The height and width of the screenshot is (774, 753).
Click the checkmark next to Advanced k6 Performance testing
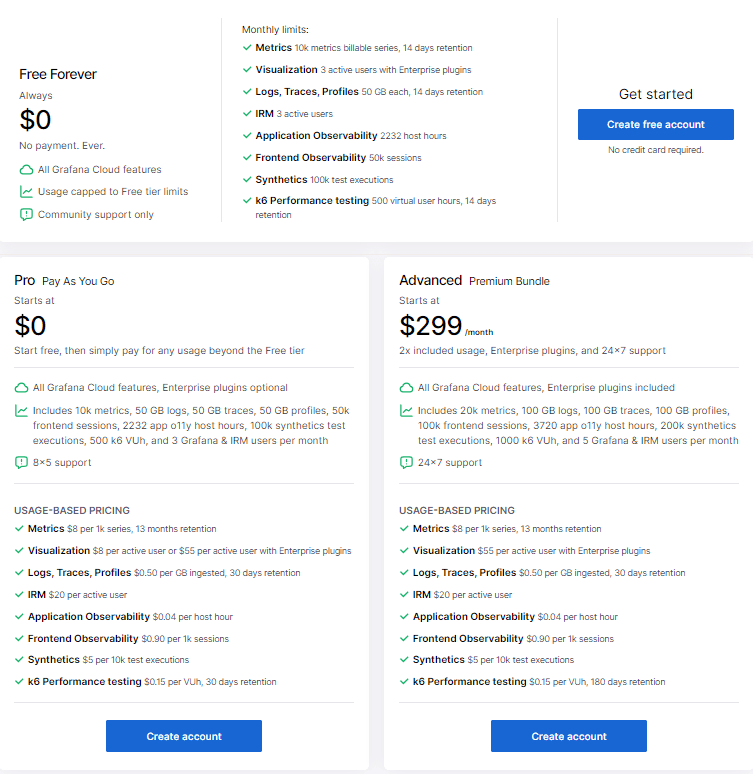[x=404, y=682]
